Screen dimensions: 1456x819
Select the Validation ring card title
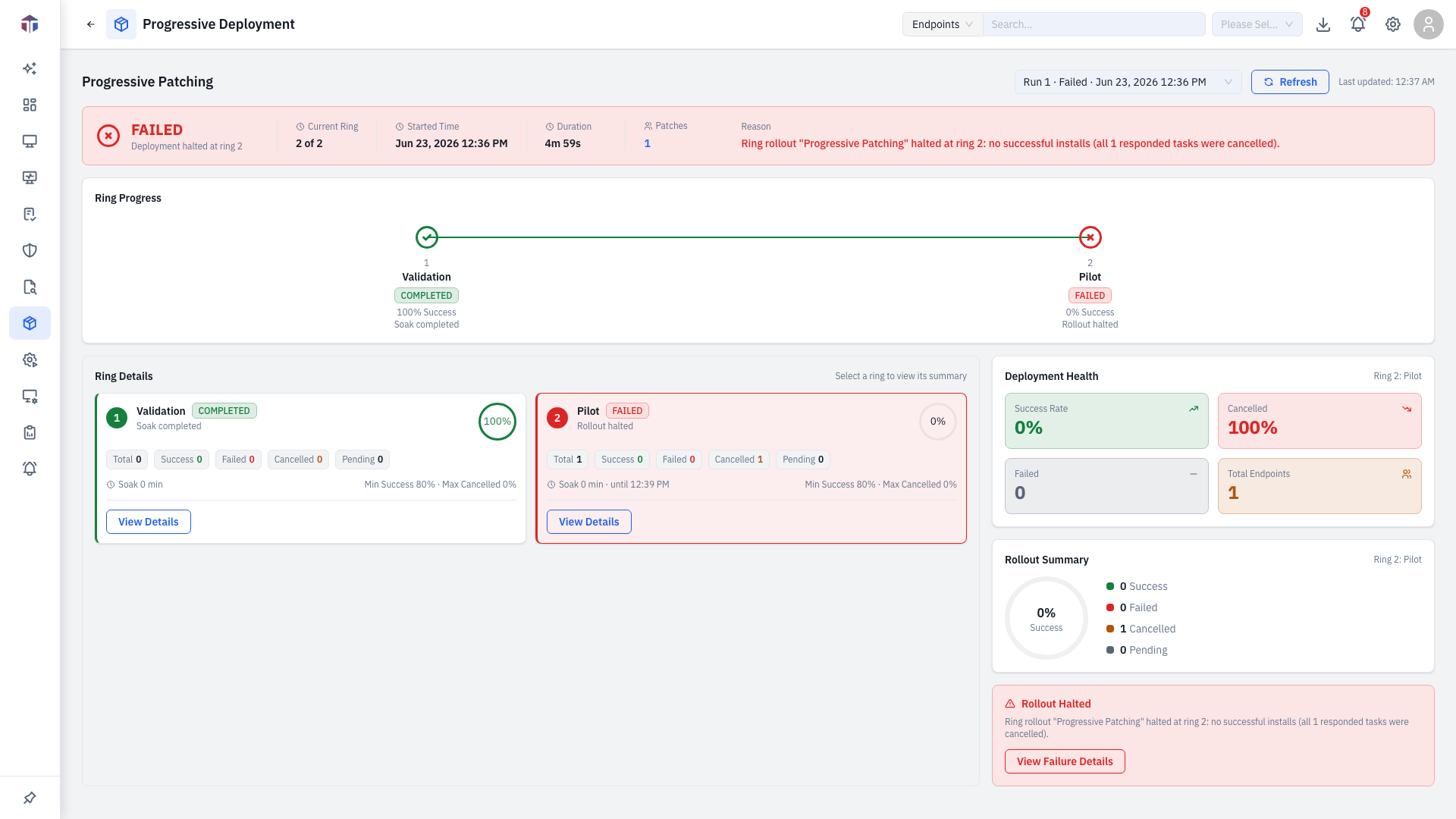(161, 411)
